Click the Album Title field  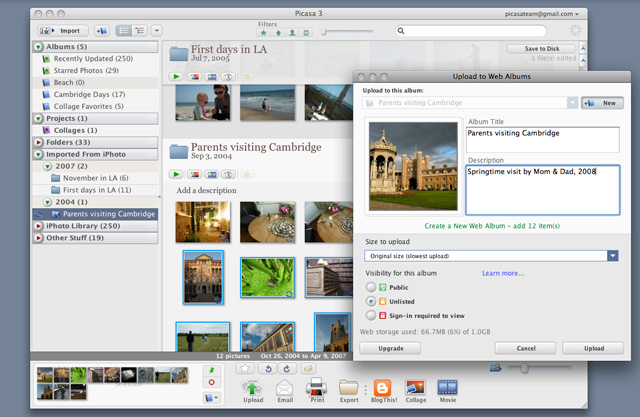coord(542,140)
